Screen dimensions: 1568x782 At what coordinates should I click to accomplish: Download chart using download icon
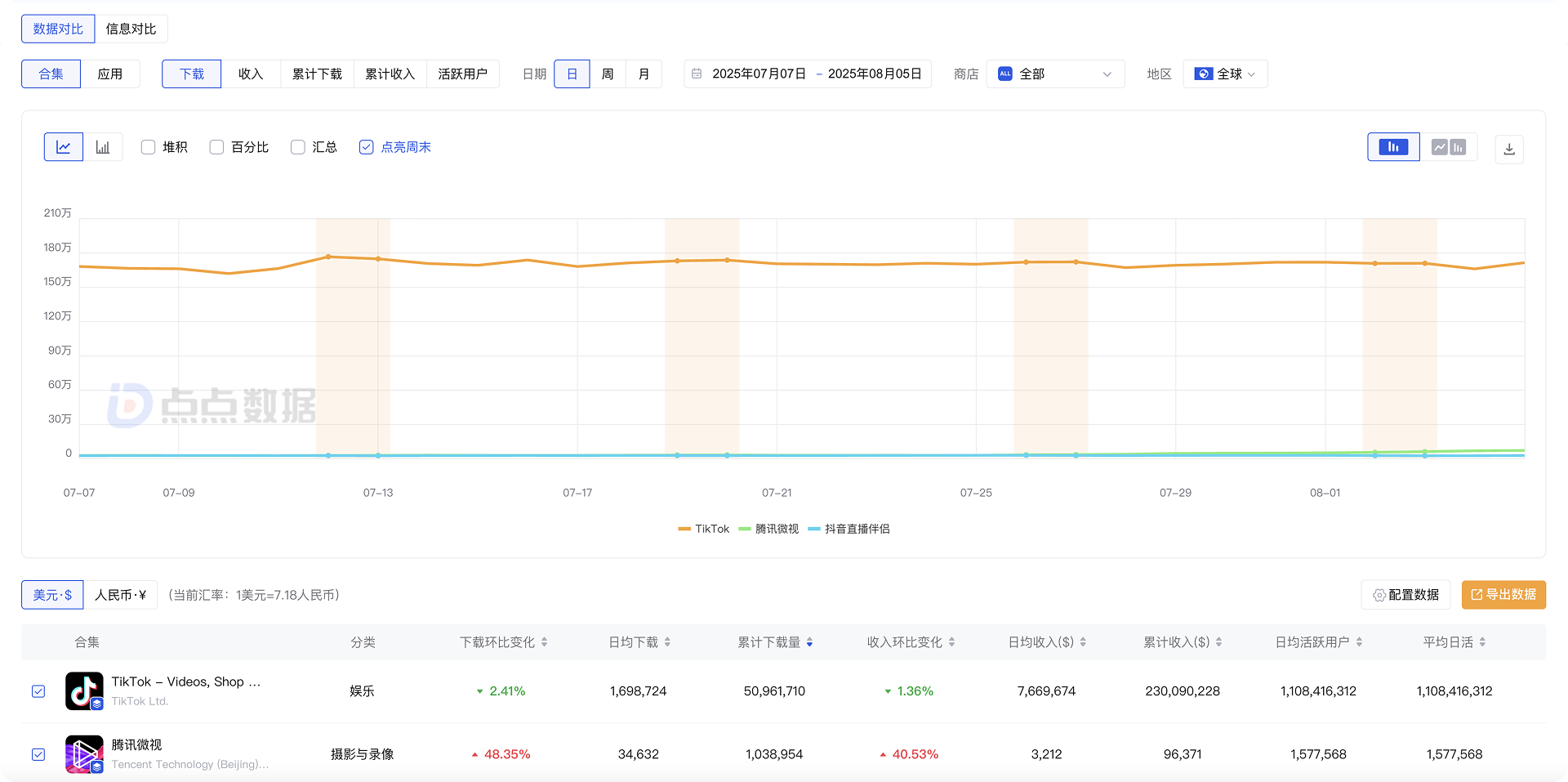(1508, 149)
